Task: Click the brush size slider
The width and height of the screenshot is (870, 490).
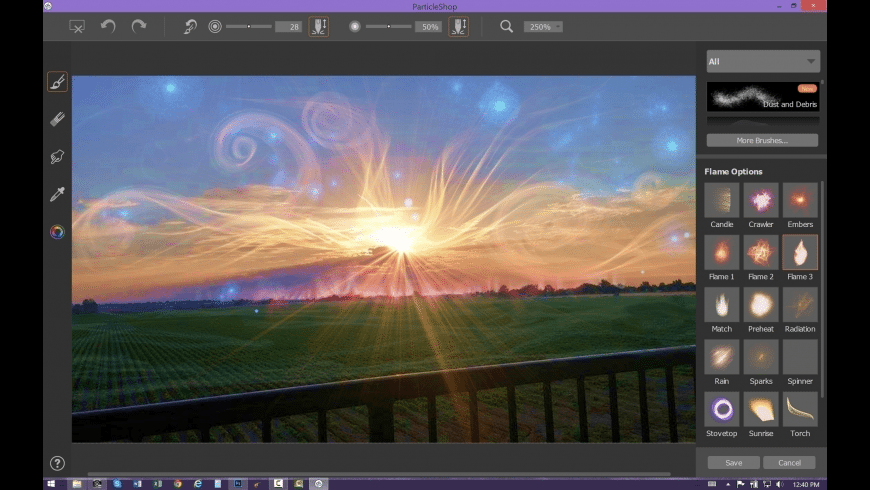Action: pyautogui.click(x=248, y=26)
